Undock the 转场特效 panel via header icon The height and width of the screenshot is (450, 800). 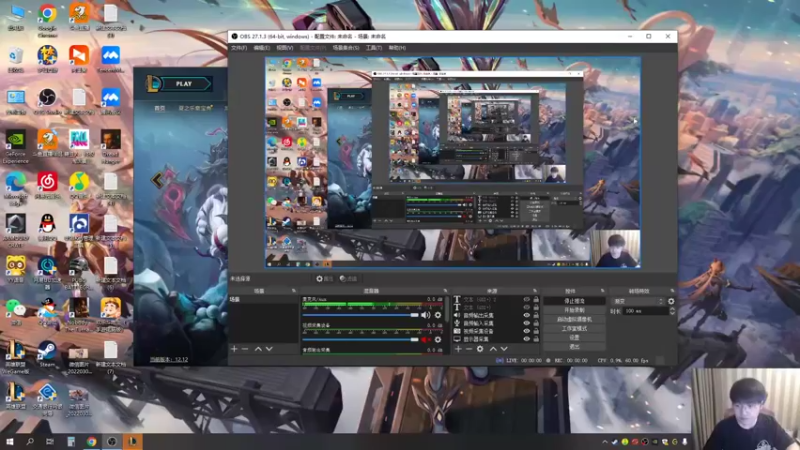(x=671, y=291)
